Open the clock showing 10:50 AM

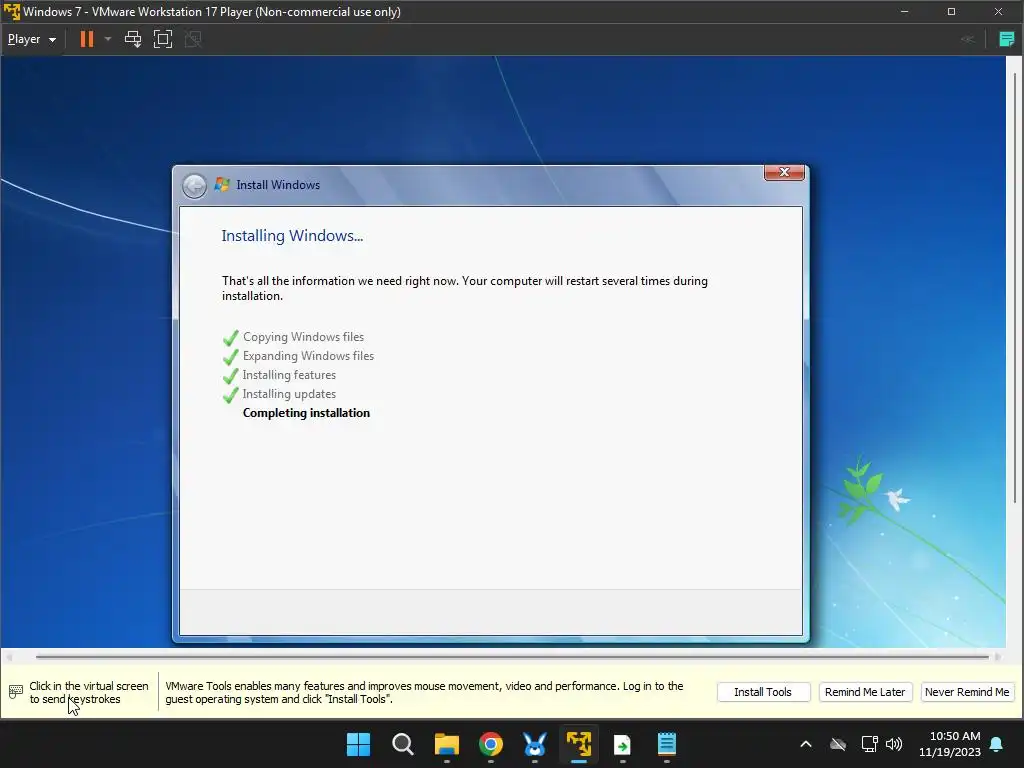pos(950,744)
